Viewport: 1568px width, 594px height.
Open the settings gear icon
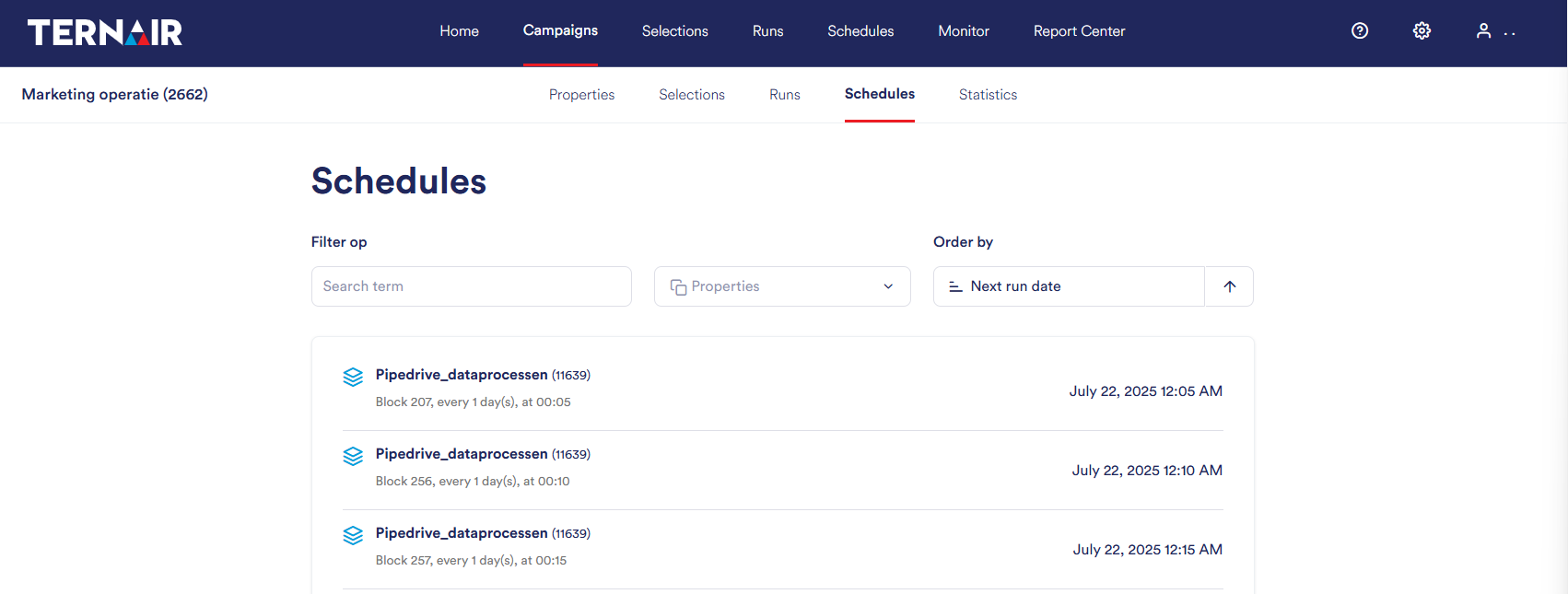[1422, 31]
